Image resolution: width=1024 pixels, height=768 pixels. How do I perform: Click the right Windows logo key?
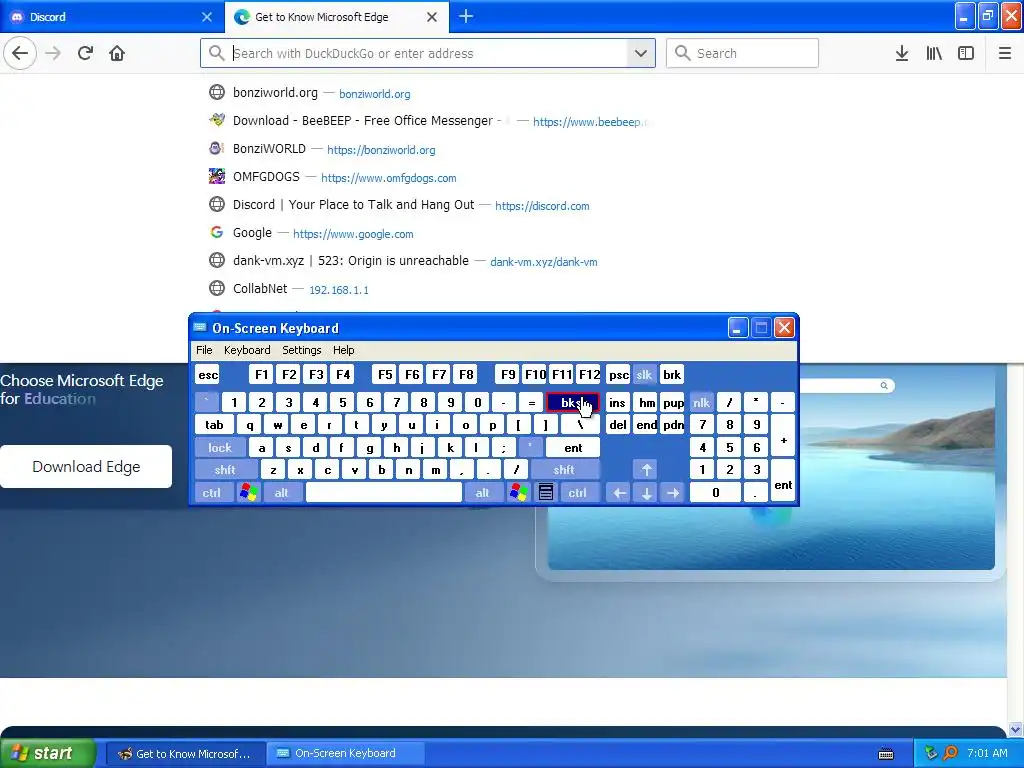pyautogui.click(x=519, y=493)
